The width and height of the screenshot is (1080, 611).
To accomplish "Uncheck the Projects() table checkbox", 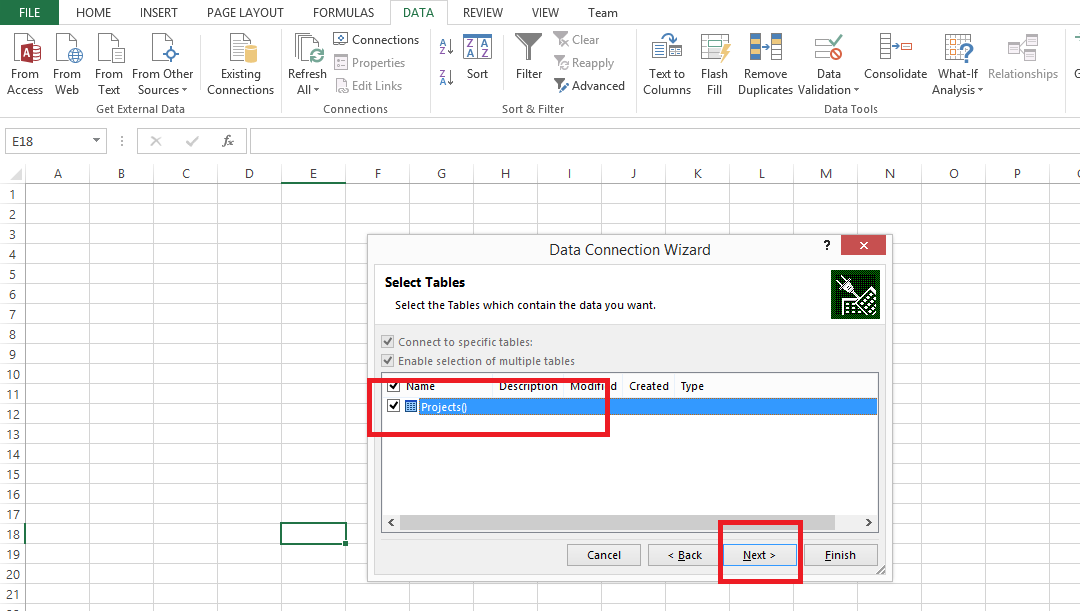I will click(393, 406).
